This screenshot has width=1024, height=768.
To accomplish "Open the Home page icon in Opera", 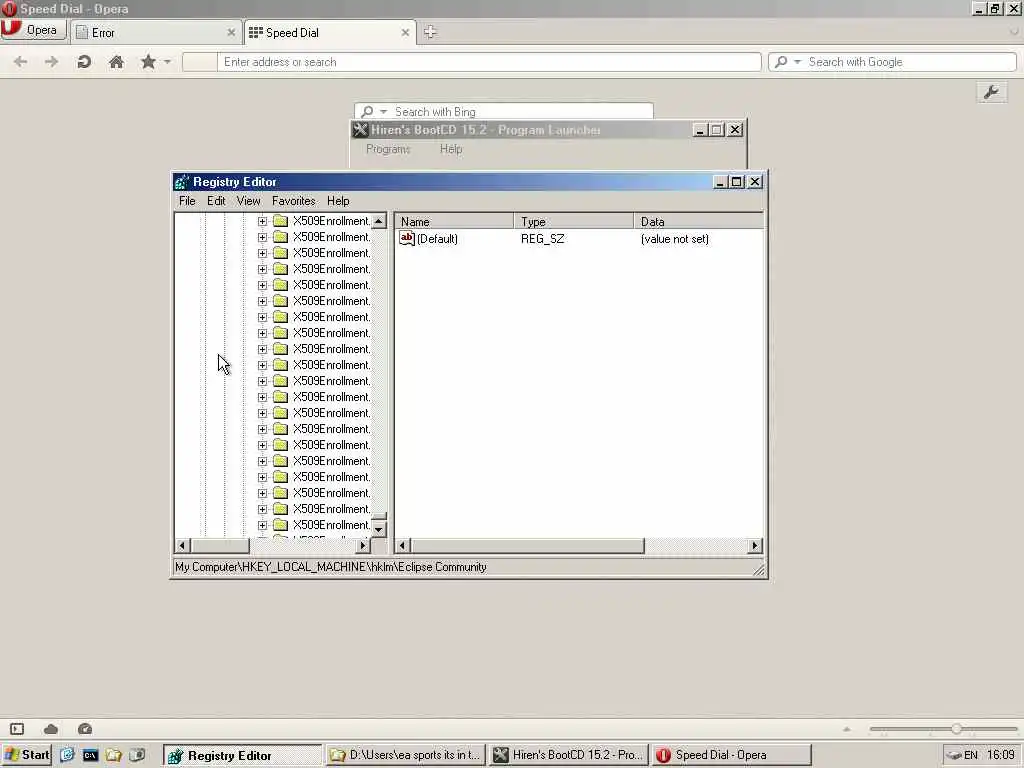I will (116, 62).
